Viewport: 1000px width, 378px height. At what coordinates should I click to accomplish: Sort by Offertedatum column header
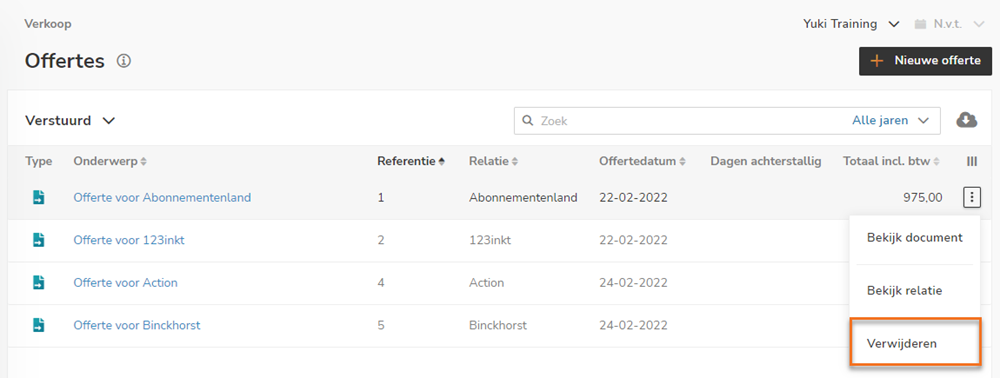click(643, 161)
